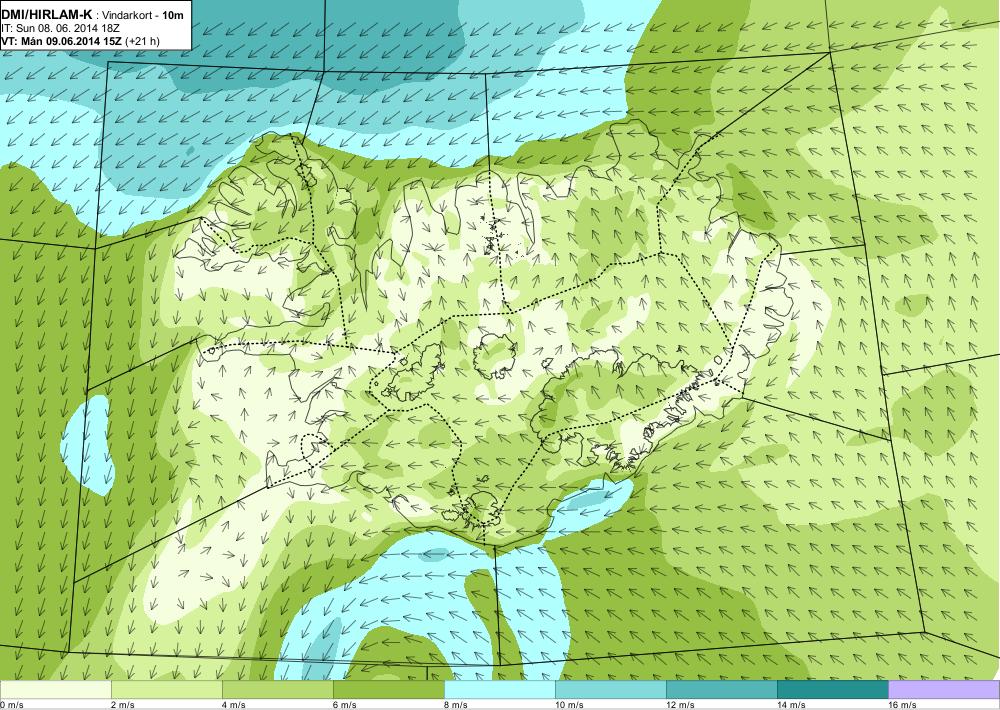Click the '(+21 h)' forecast offset text

[143, 41]
